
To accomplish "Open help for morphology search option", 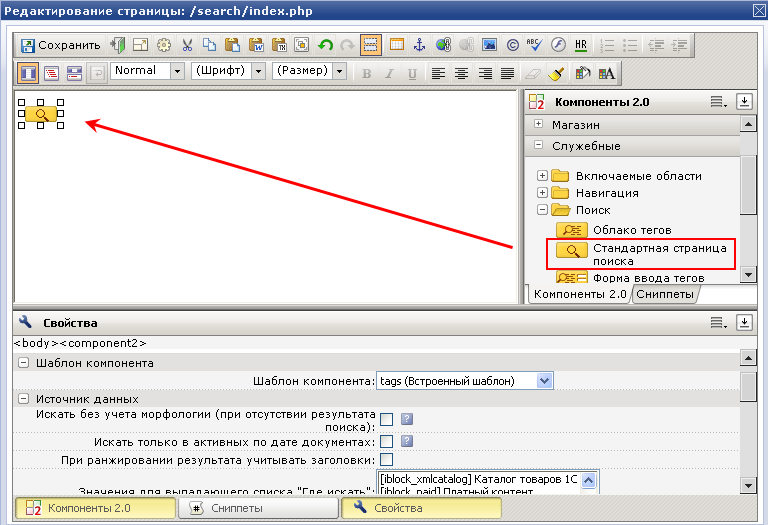I will pos(407,419).
